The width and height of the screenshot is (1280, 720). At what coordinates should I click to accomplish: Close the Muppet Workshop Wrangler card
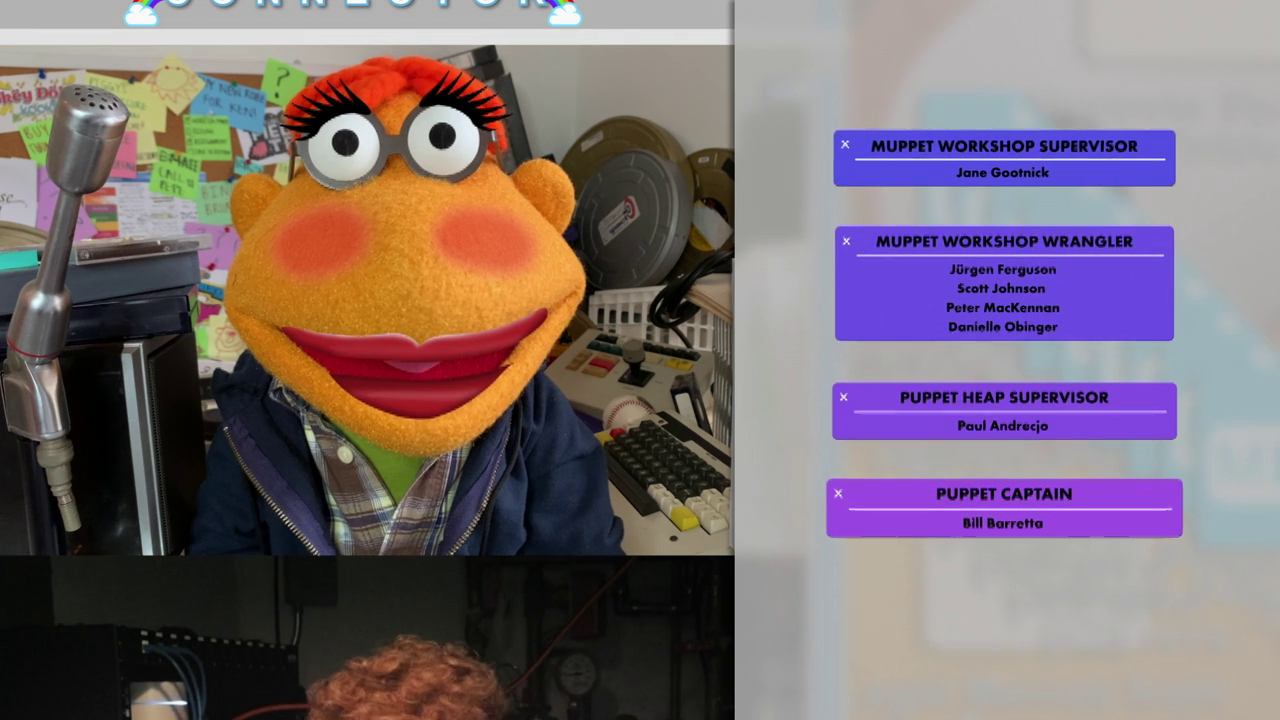846,241
